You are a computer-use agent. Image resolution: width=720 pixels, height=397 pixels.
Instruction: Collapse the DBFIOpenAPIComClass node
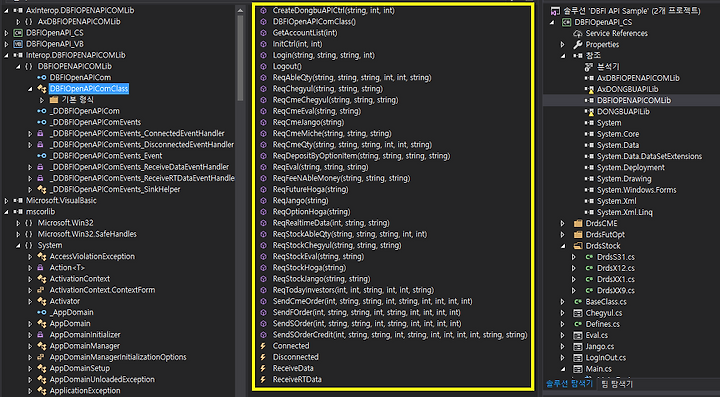pyautogui.click(x=30, y=89)
